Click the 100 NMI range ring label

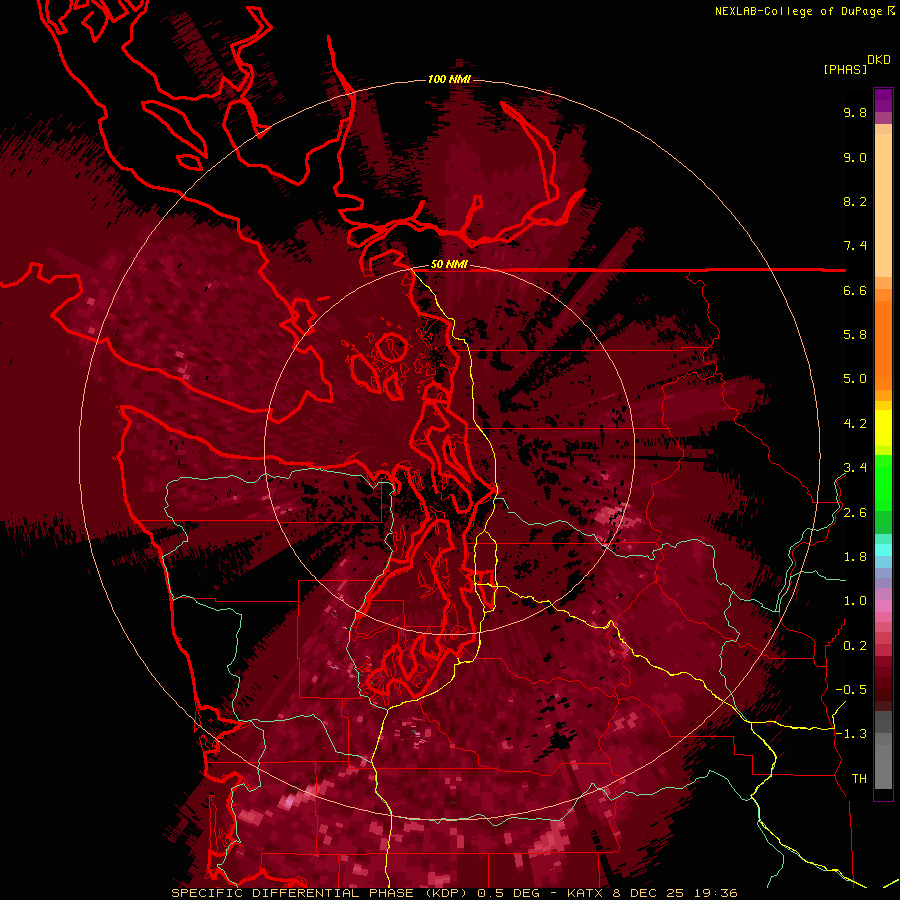point(449,79)
